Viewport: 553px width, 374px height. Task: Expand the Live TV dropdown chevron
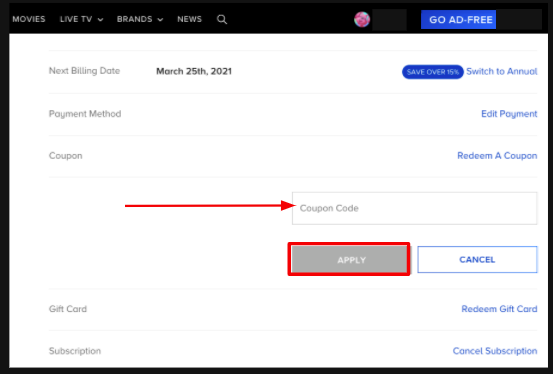(x=101, y=20)
